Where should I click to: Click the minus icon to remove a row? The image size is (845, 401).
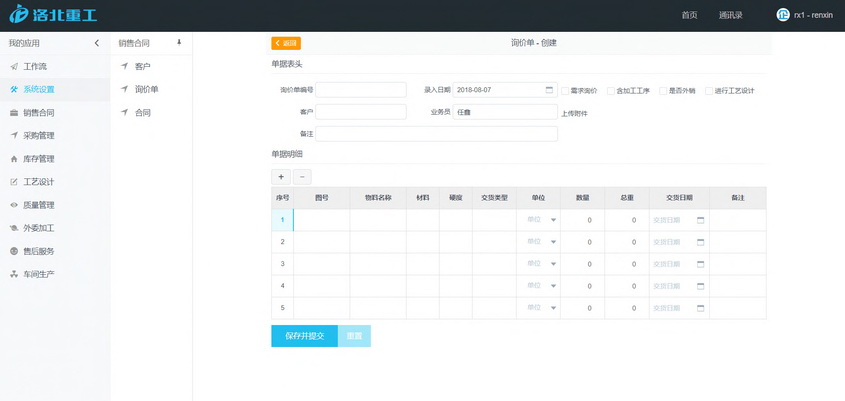pos(302,177)
